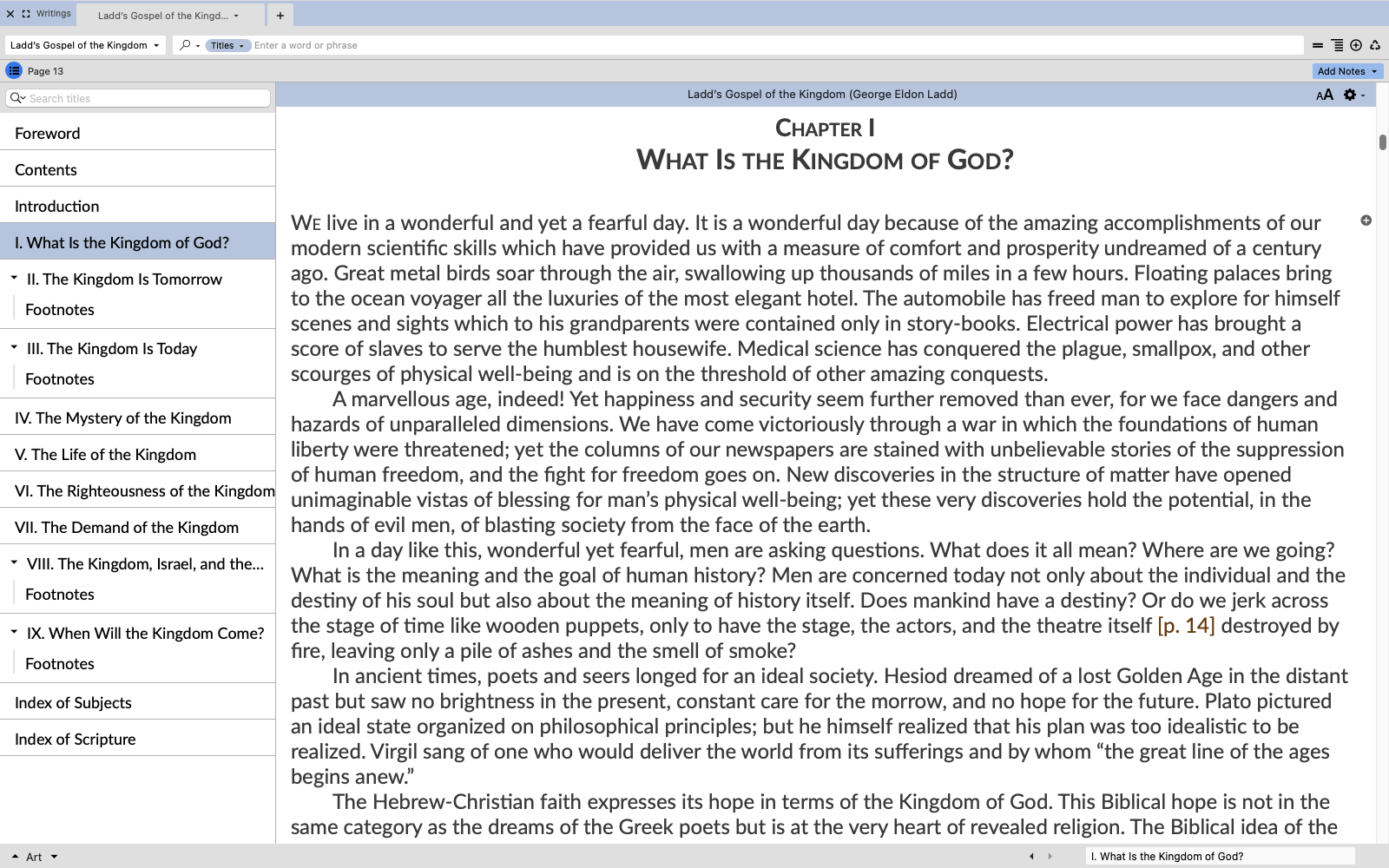Open the Titles search field dropdown

228,45
